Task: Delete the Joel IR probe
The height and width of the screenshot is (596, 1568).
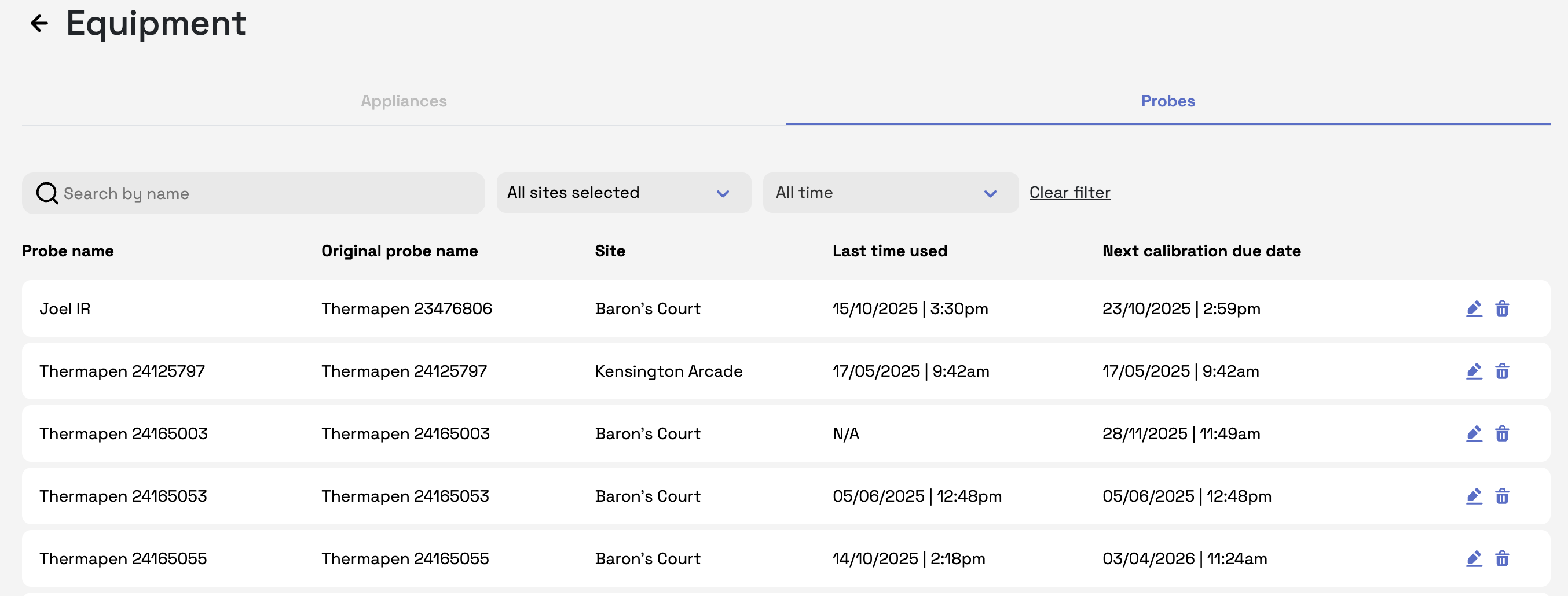Action: (x=1501, y=309)
